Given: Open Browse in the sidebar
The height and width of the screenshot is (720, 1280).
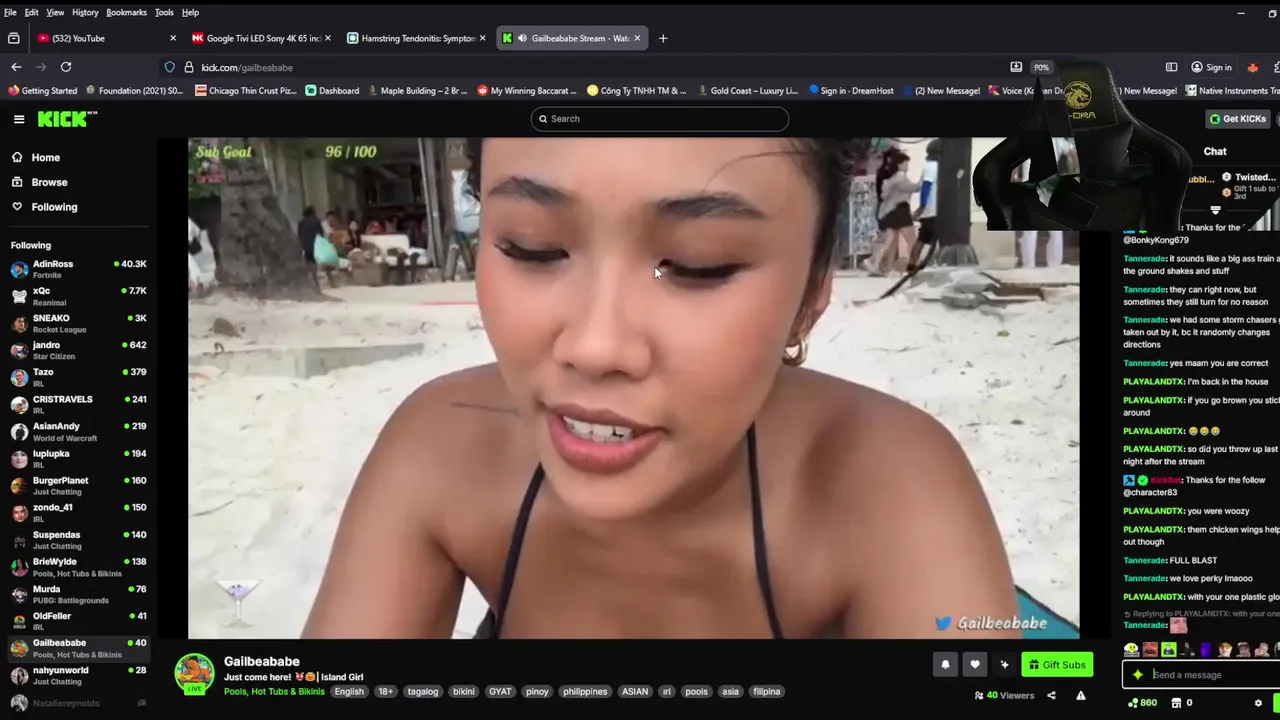Looking at the screenshot, I should tap(49, 182).
